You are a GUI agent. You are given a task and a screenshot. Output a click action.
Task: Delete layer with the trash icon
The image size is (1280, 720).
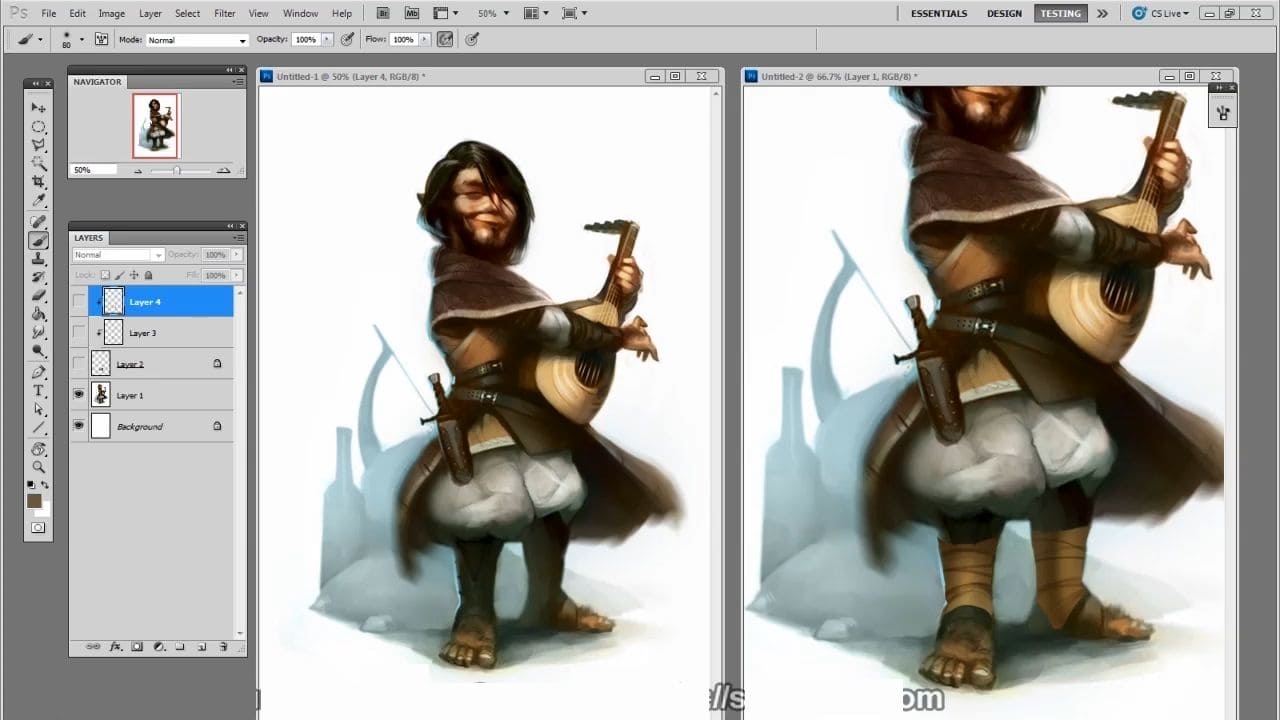pos(222,647)
